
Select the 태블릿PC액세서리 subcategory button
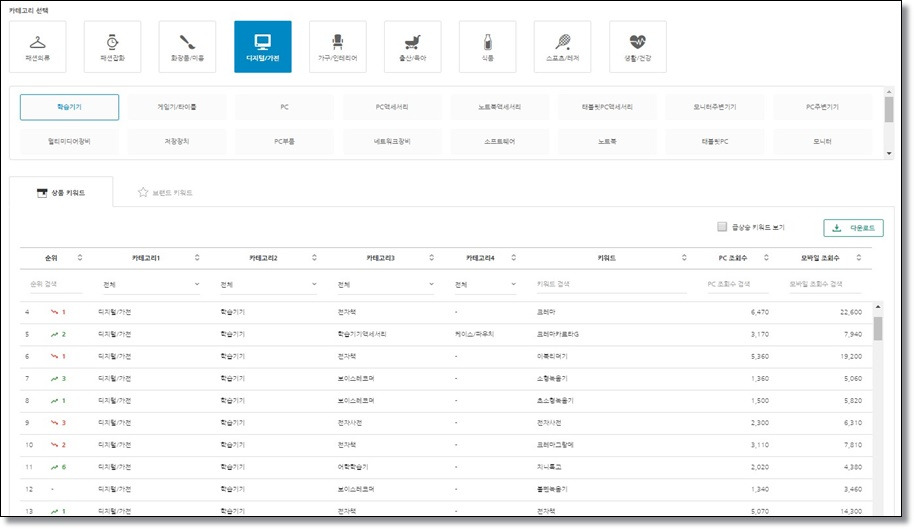tap(607, 107)
